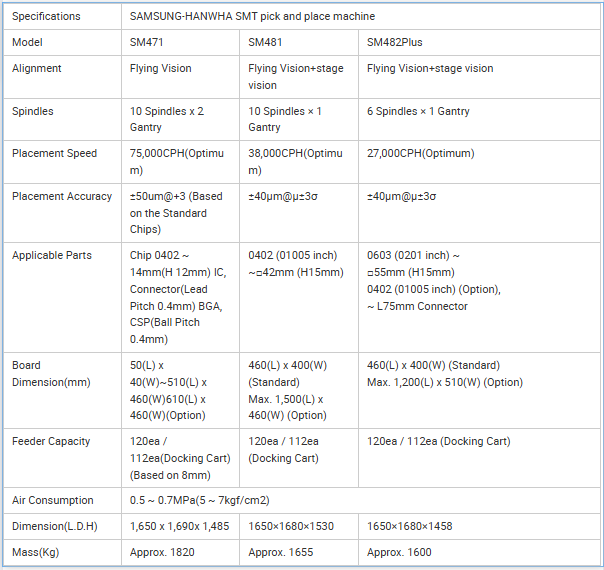Image resolution: width=604 pixels, height=570 pixels.
Task: Click the Applicable Parts row label
Action: point(52,255)
